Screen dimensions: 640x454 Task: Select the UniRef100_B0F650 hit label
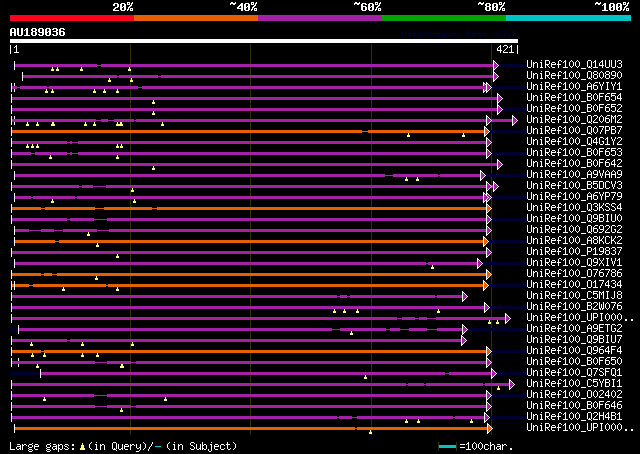(574, 362)
